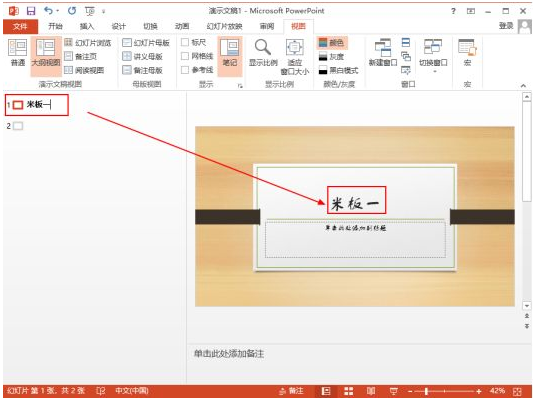Click the Redo/Repeat icon
535x399 pixels.
[72, 11]
